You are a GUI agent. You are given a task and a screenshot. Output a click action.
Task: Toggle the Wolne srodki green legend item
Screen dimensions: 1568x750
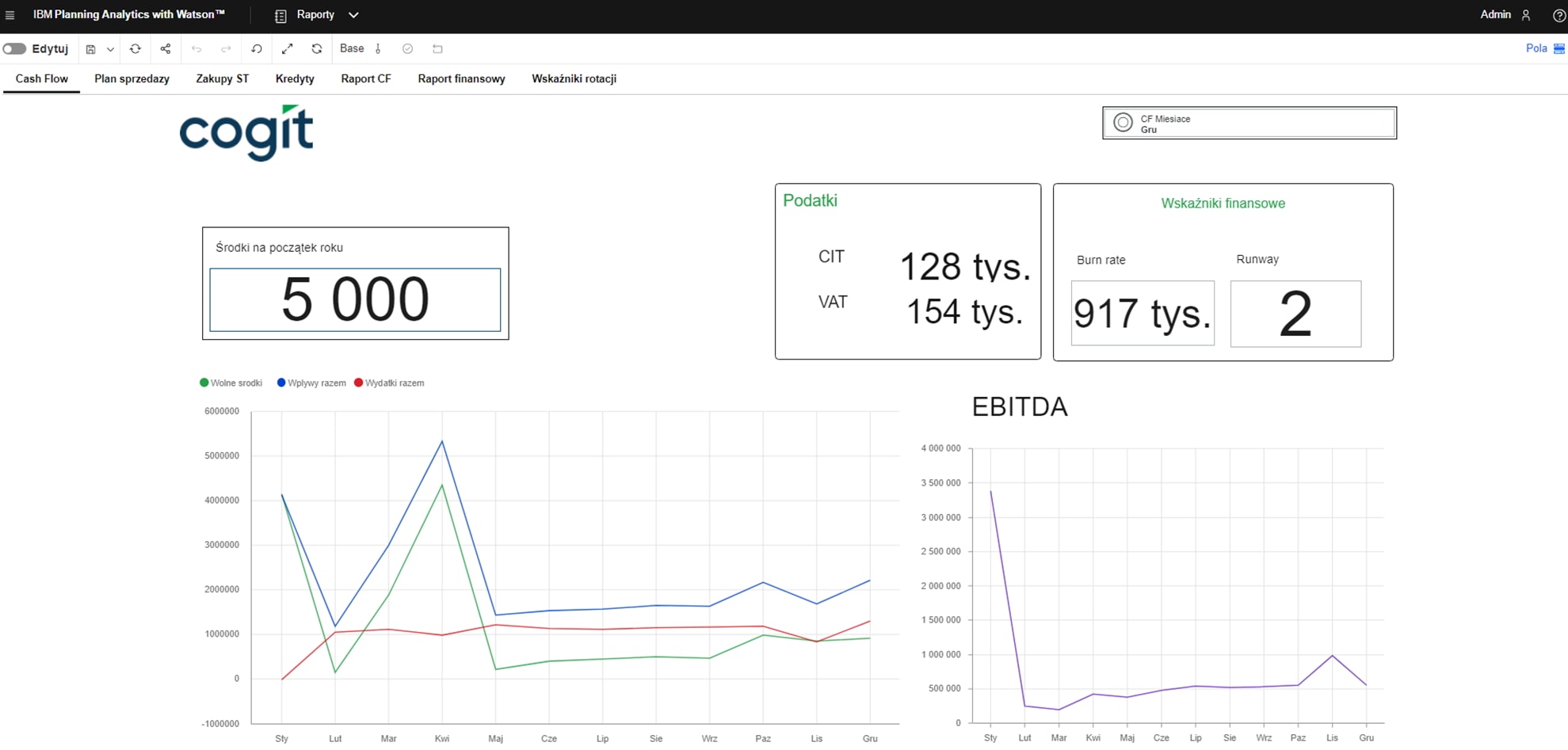[x=231, y=383]
